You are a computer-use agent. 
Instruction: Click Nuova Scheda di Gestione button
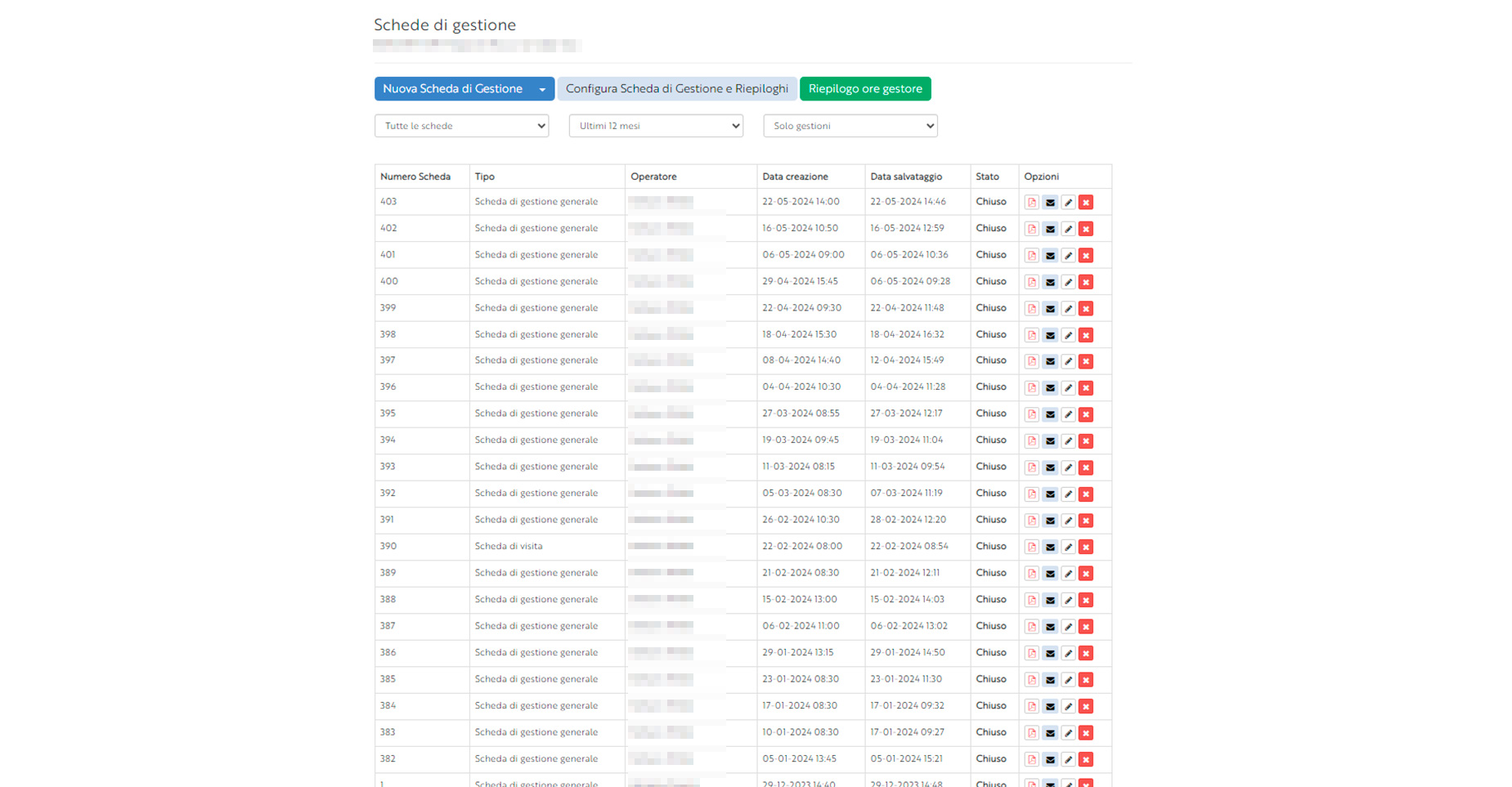click(453, 89)
